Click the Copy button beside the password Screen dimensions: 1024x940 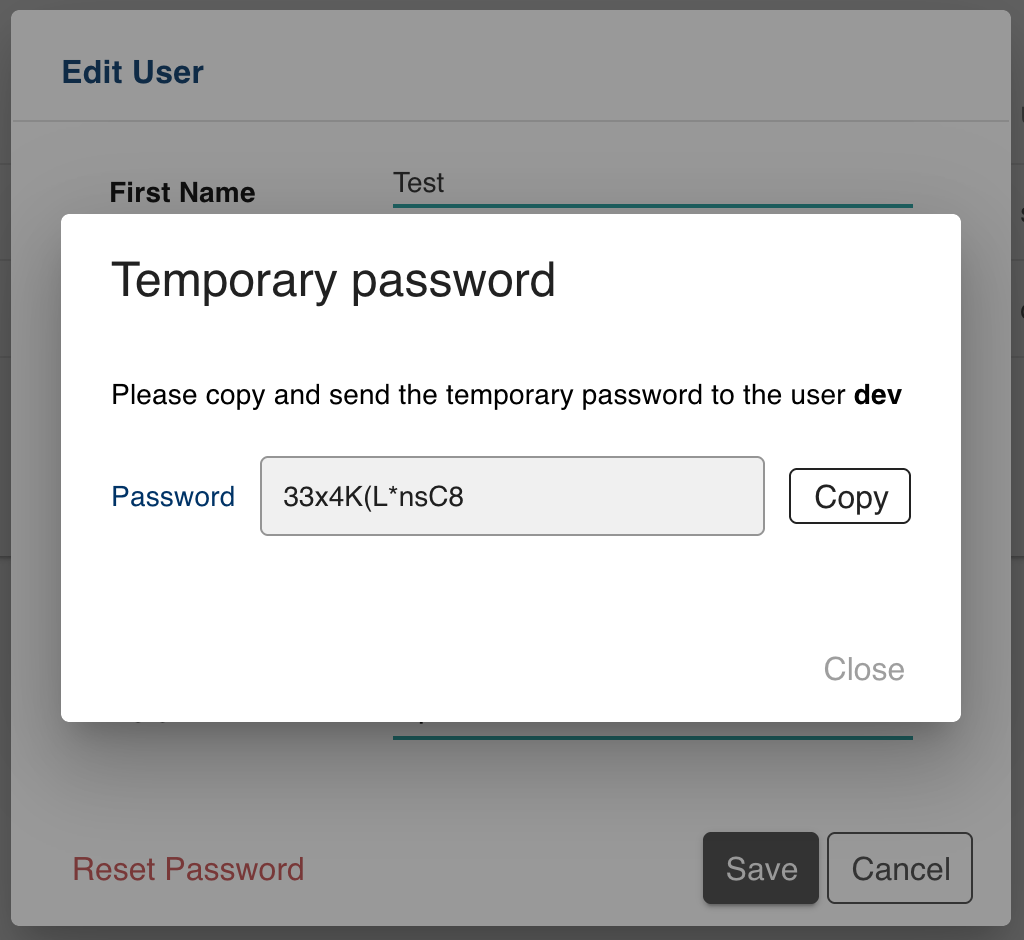849,496
